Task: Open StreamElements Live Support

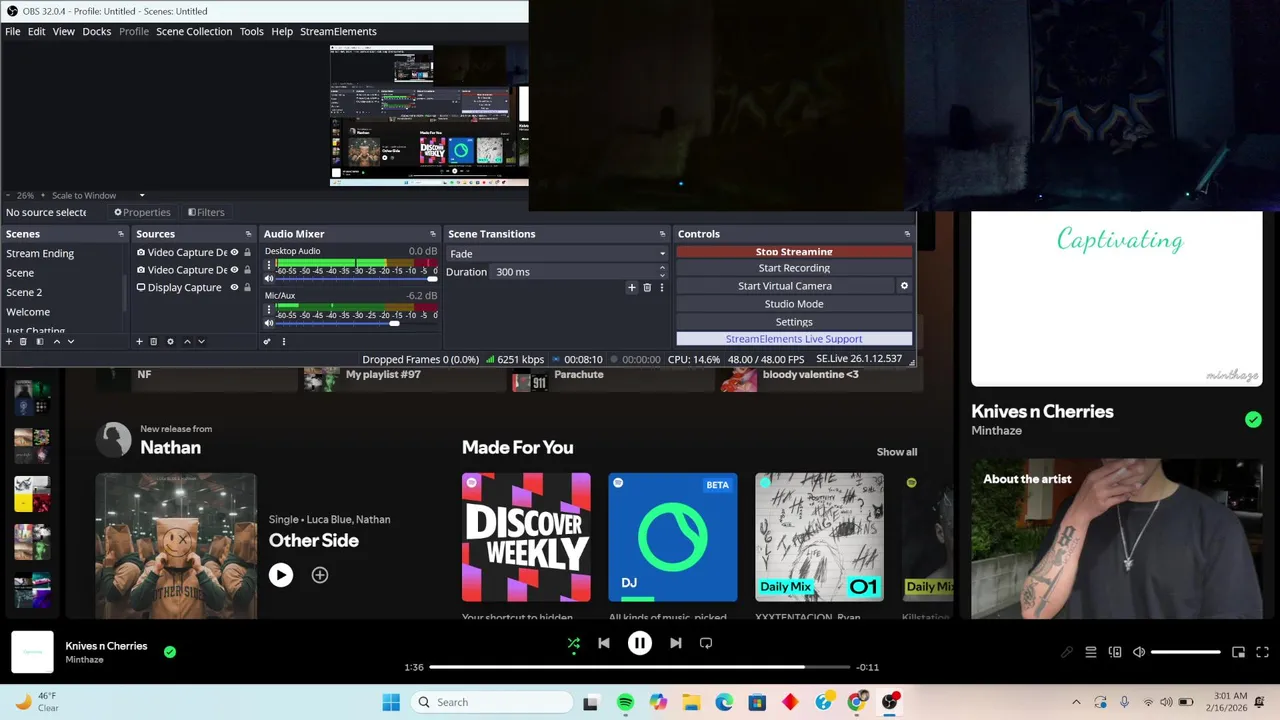Action: point(794,339)
